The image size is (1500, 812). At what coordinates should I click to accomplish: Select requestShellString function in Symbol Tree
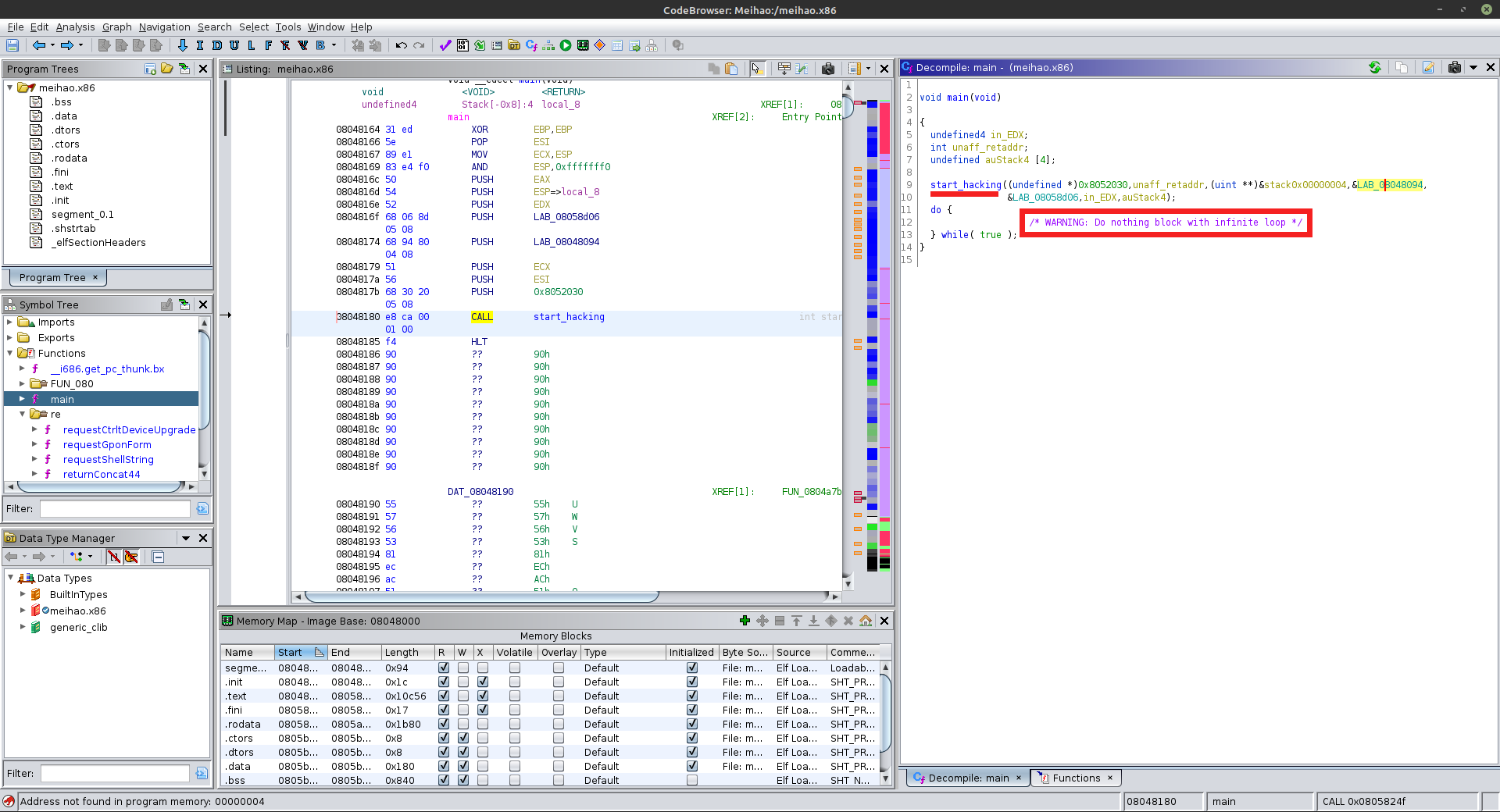(x=108, y=460)
